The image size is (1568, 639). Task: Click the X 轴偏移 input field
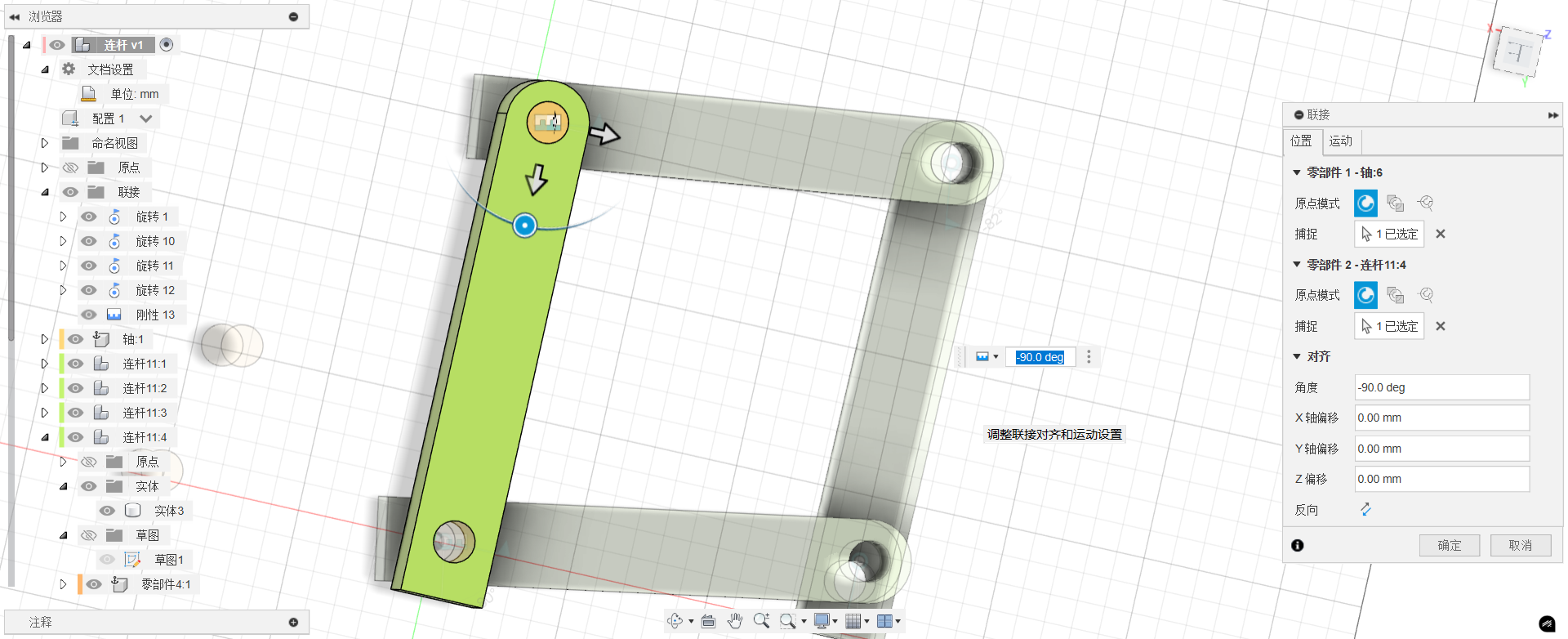pyautogui.click(x=1442, y=418)
